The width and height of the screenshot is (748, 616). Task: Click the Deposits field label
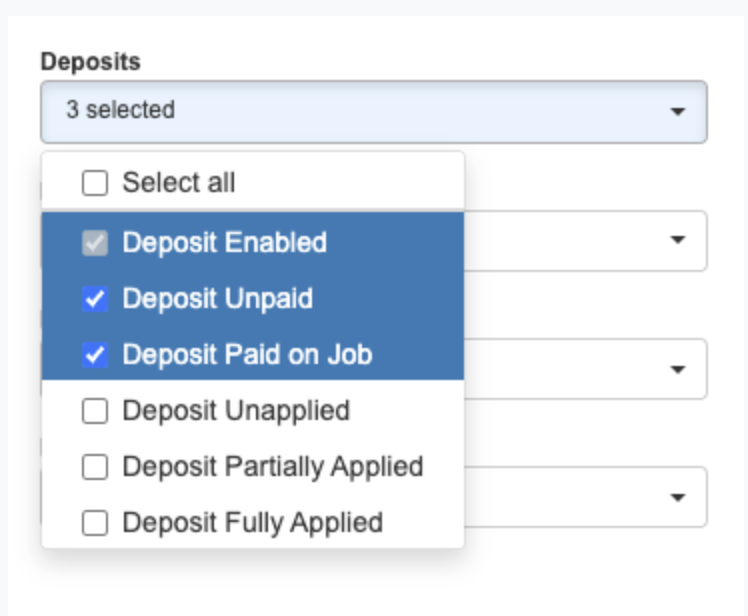(x=90, y=61)
